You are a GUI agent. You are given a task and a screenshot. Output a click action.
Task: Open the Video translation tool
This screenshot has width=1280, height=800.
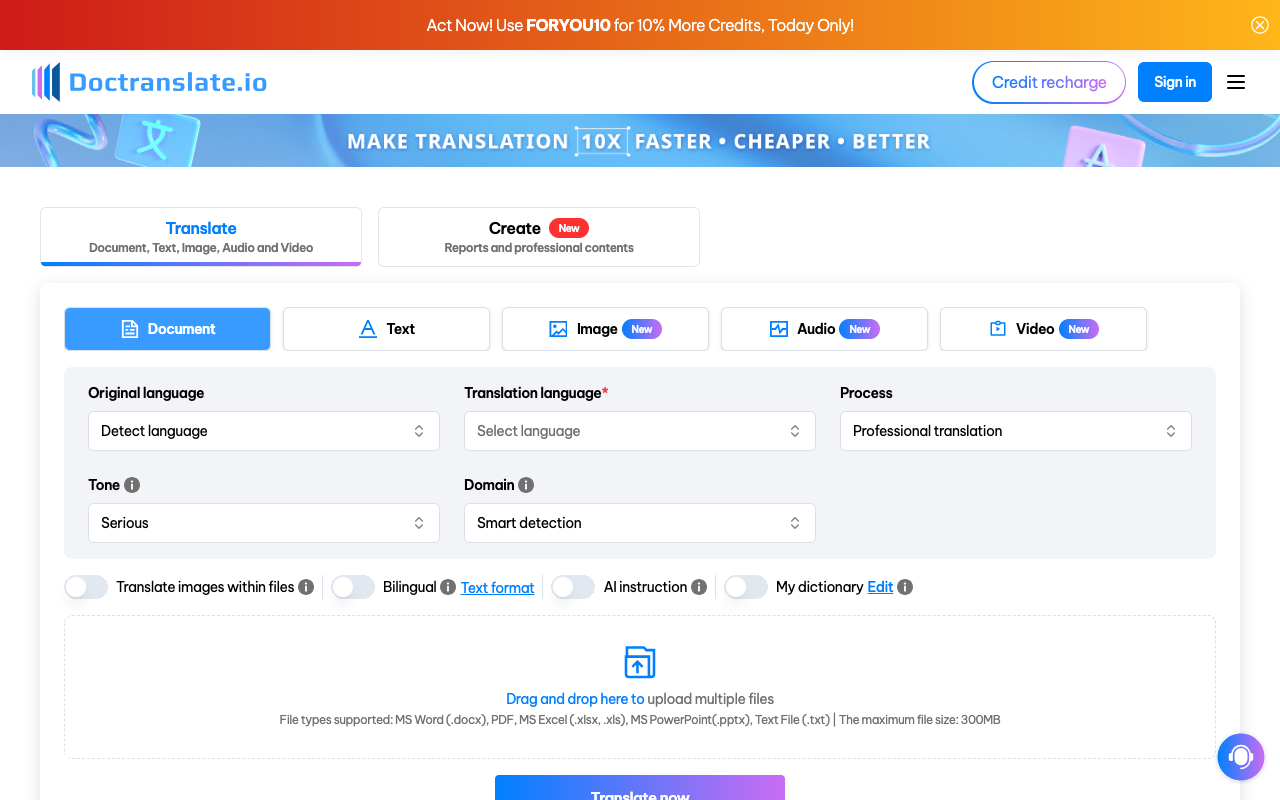tap(997, 328)
